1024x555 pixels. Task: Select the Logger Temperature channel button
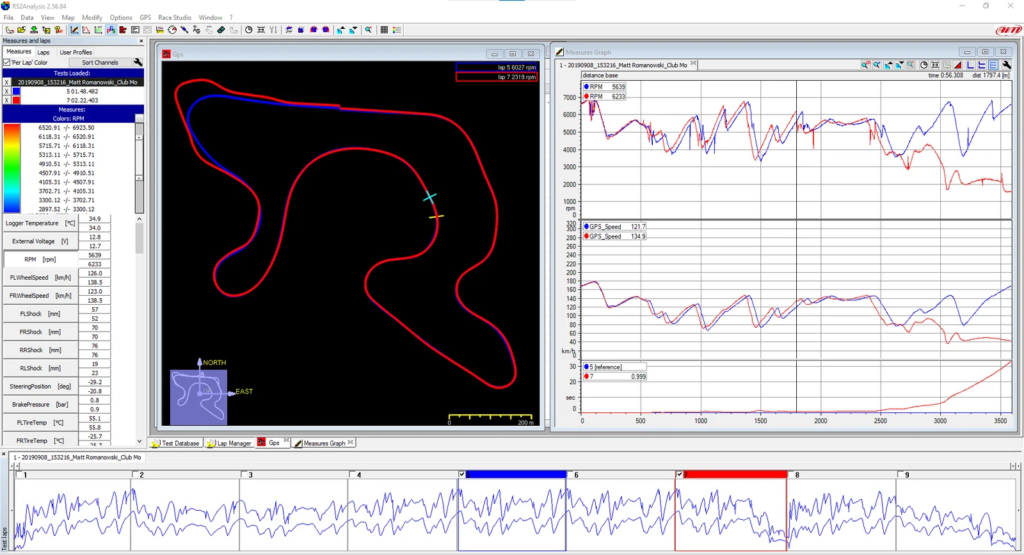coord(40,223)
